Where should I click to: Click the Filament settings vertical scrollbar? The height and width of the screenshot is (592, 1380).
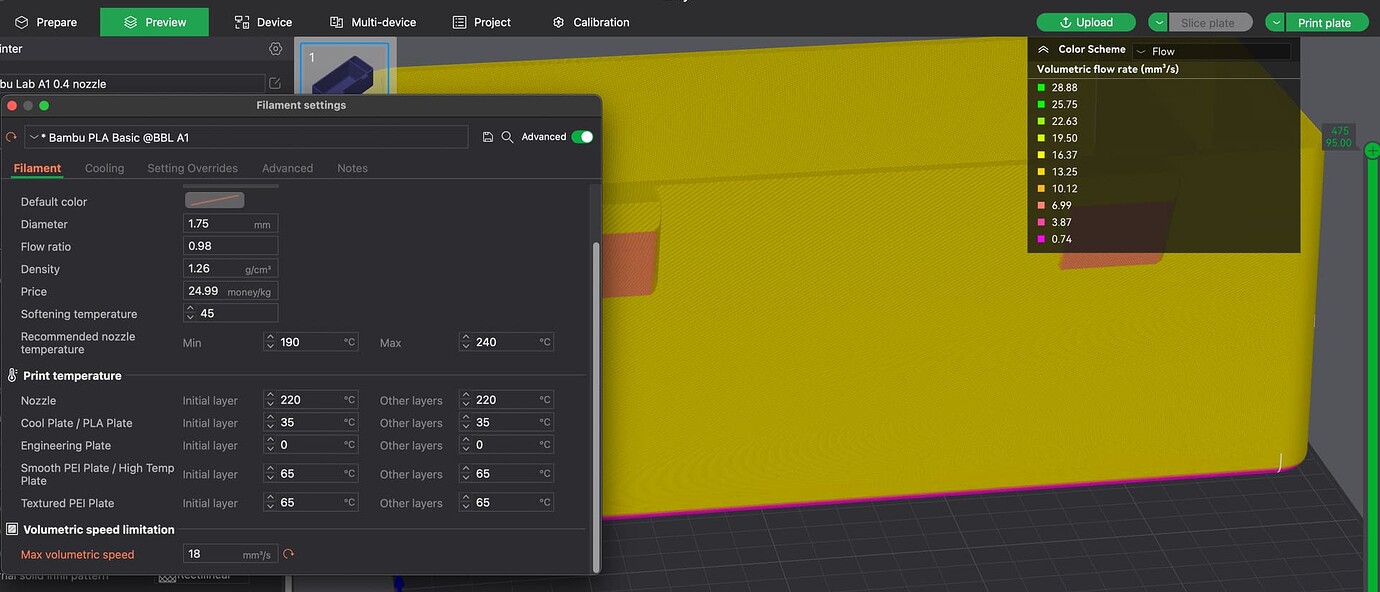[x=596, y=405]
